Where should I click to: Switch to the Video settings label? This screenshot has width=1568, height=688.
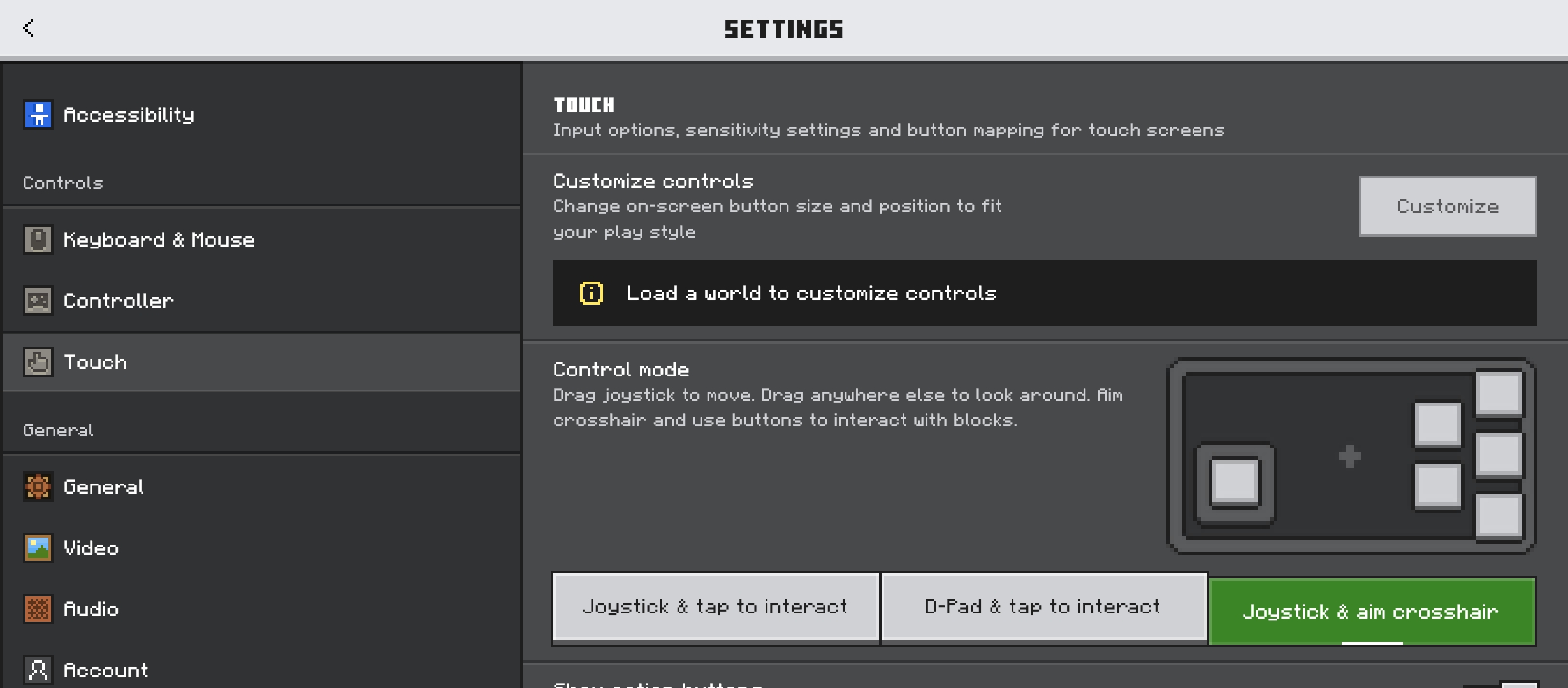pyautogui.click(x=91, y=548)
